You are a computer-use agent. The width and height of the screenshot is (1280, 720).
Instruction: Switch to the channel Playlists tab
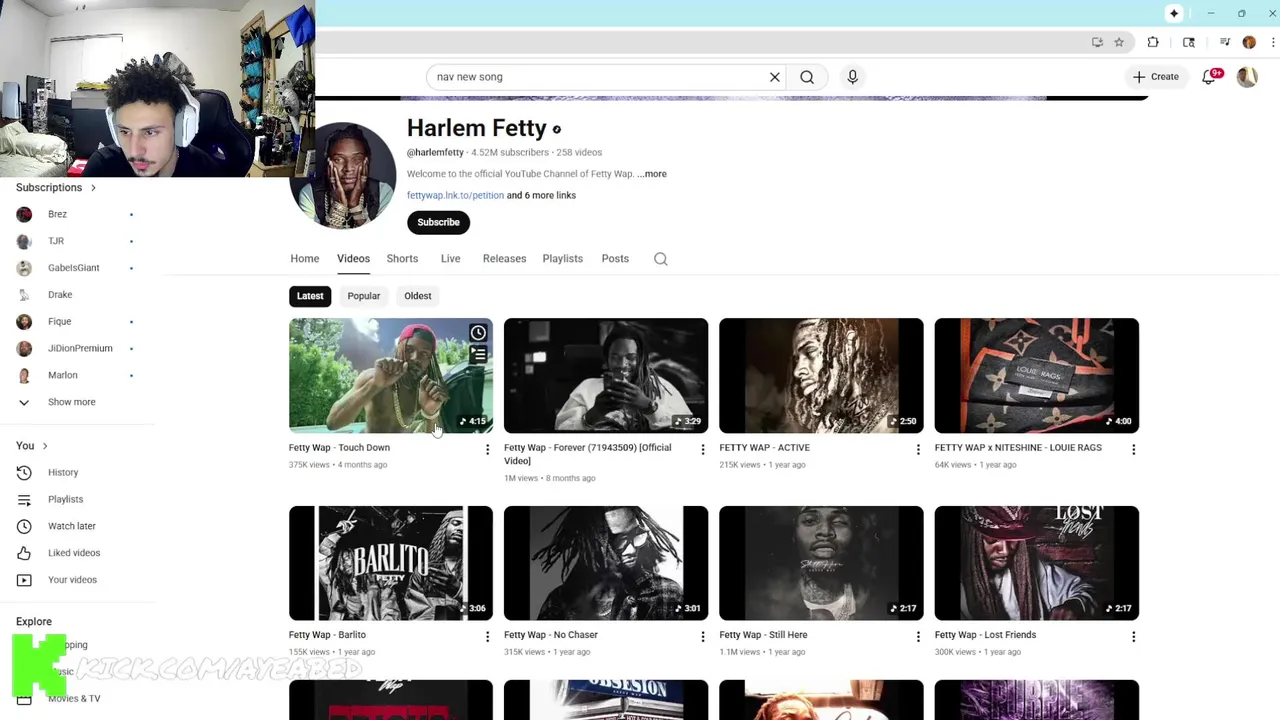[562, 259]
